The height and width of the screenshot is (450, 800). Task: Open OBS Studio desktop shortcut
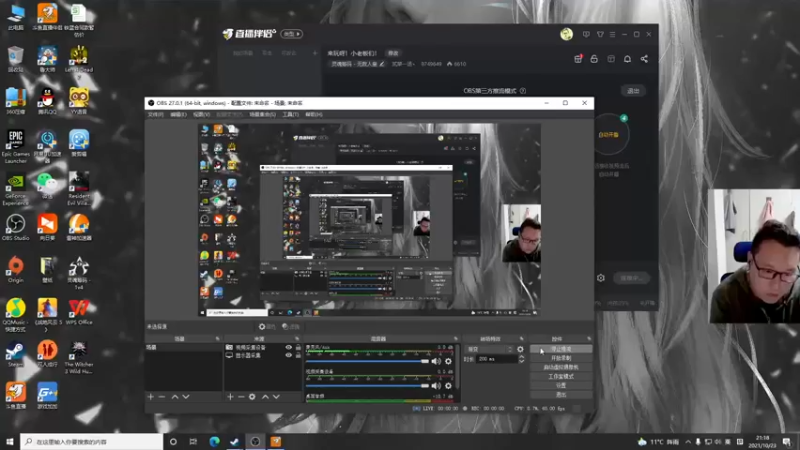(x=15, y=228)
